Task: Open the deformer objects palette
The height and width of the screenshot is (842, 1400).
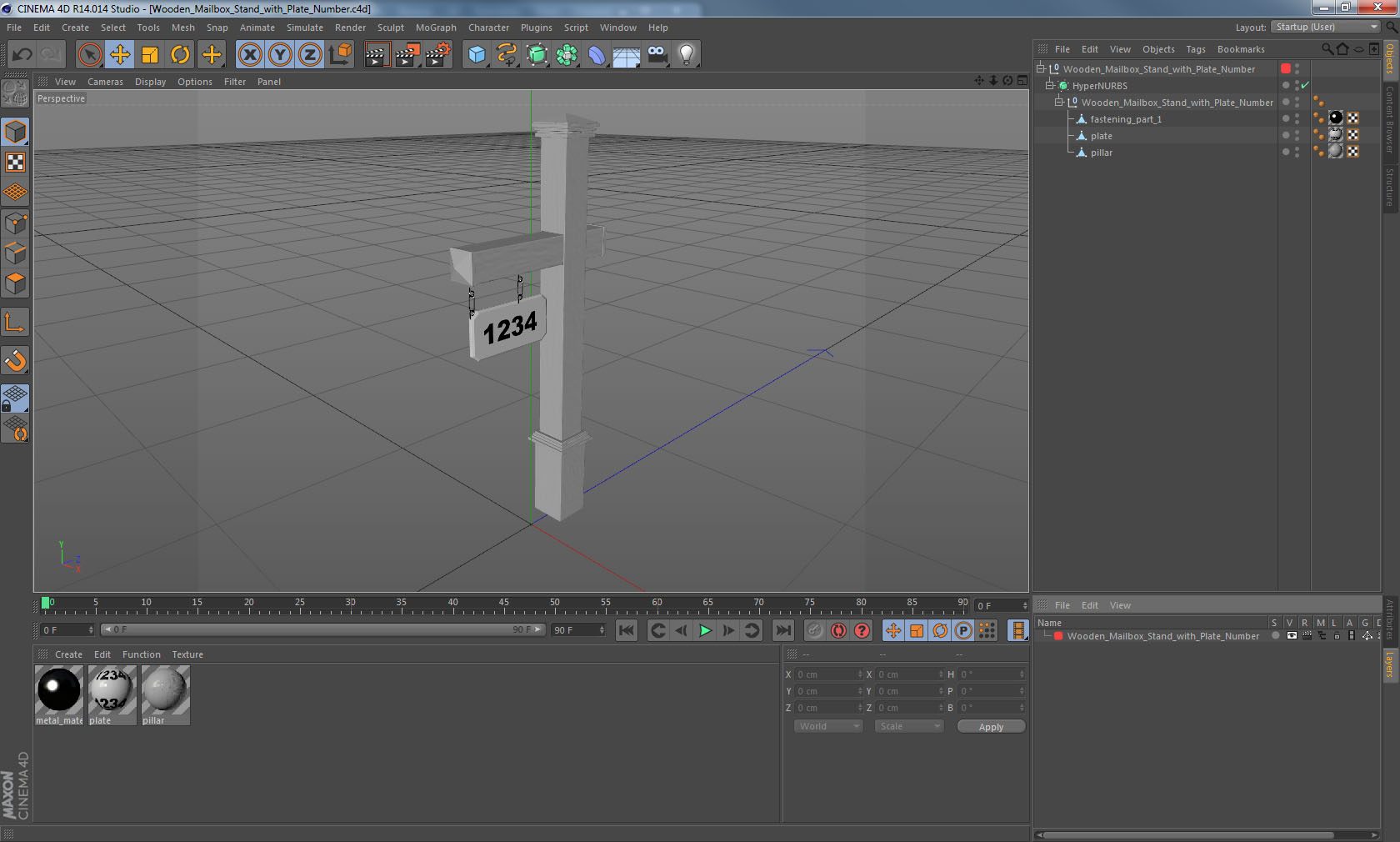Action: click(597, 55)
